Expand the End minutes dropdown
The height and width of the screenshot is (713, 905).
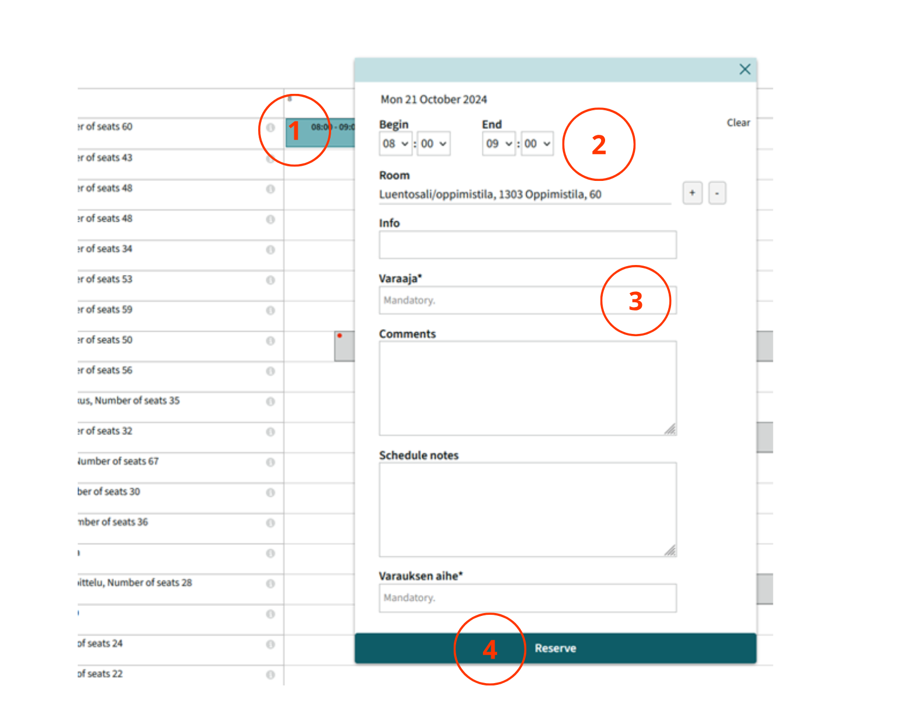coord(537,144)
